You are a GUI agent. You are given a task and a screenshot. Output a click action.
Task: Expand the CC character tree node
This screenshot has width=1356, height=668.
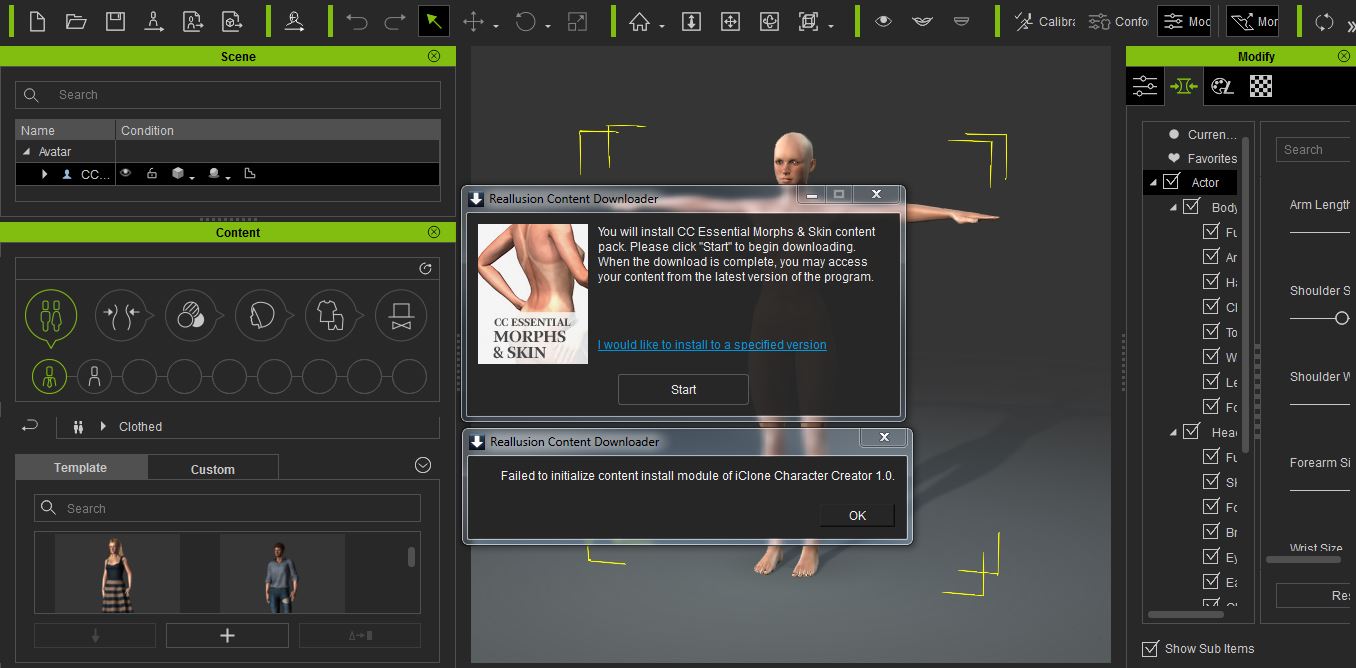click(x=44, y=174)
